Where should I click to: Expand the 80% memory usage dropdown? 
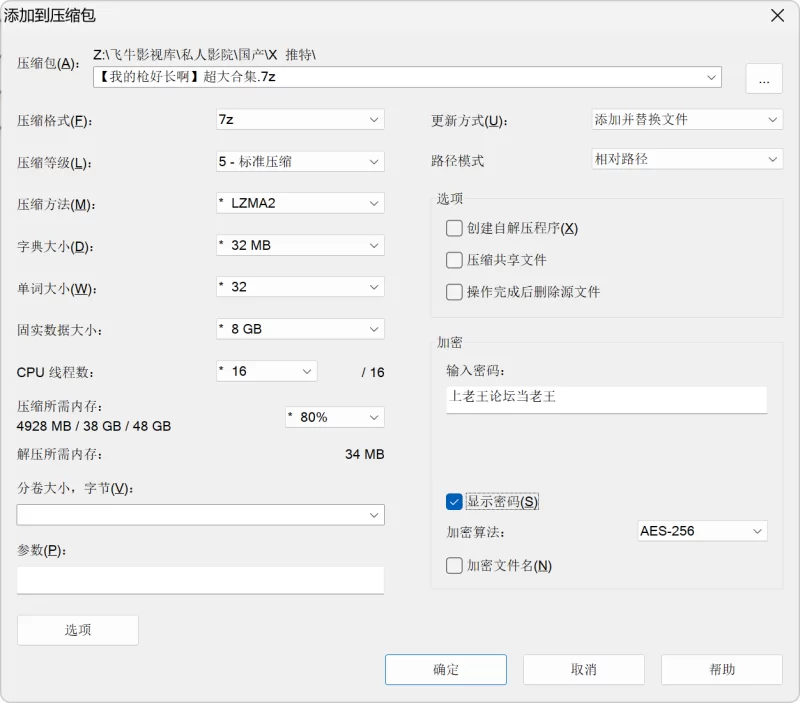click(334, 417)
